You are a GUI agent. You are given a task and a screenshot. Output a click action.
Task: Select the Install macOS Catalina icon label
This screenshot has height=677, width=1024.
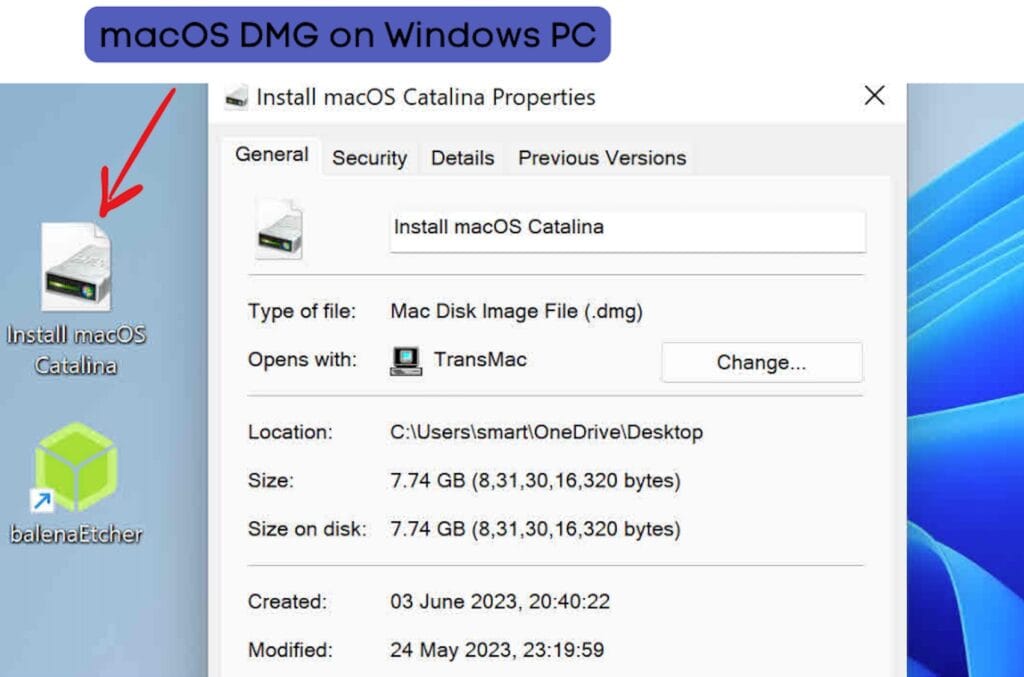point(75,348)
